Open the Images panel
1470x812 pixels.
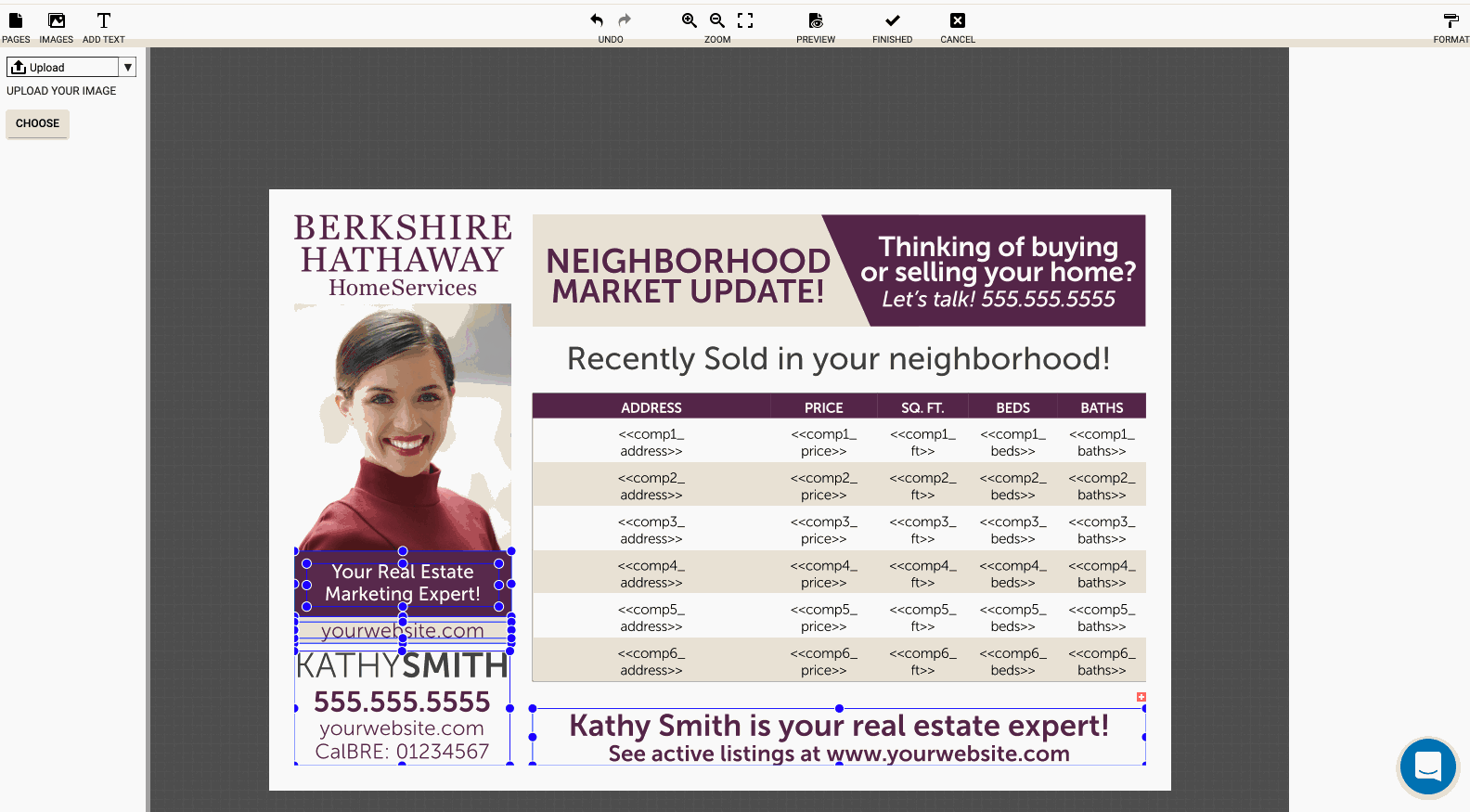(x=56, y=27)
